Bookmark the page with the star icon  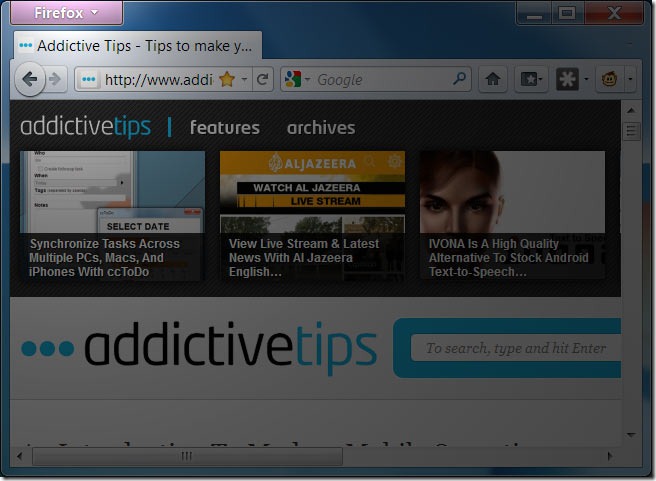click(x=227, y=79)
